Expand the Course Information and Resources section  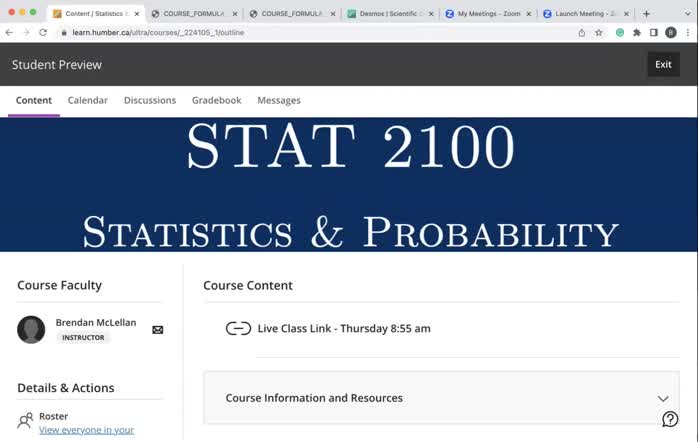pos(662,399)
